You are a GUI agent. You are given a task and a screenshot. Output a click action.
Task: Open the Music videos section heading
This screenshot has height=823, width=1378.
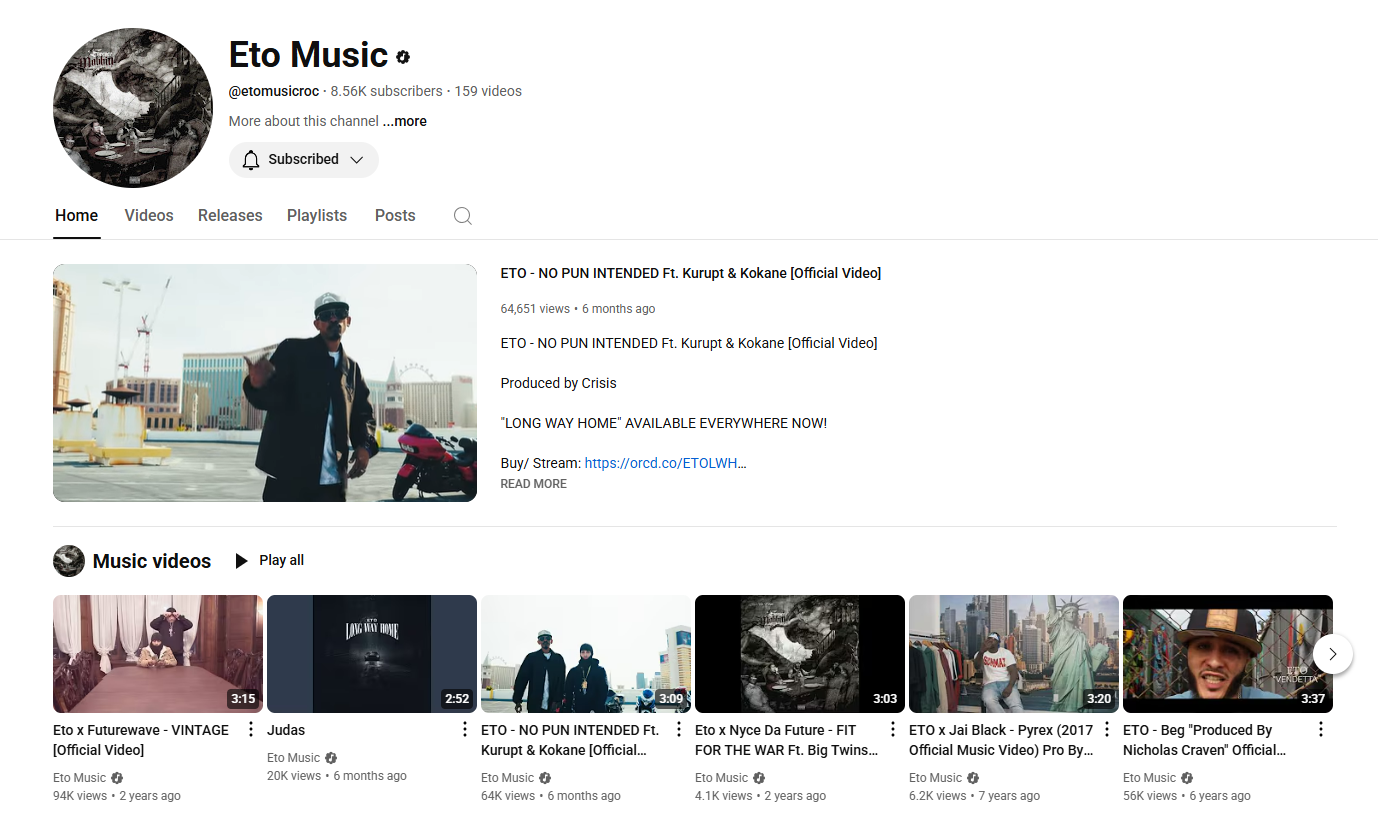(152, 561)
